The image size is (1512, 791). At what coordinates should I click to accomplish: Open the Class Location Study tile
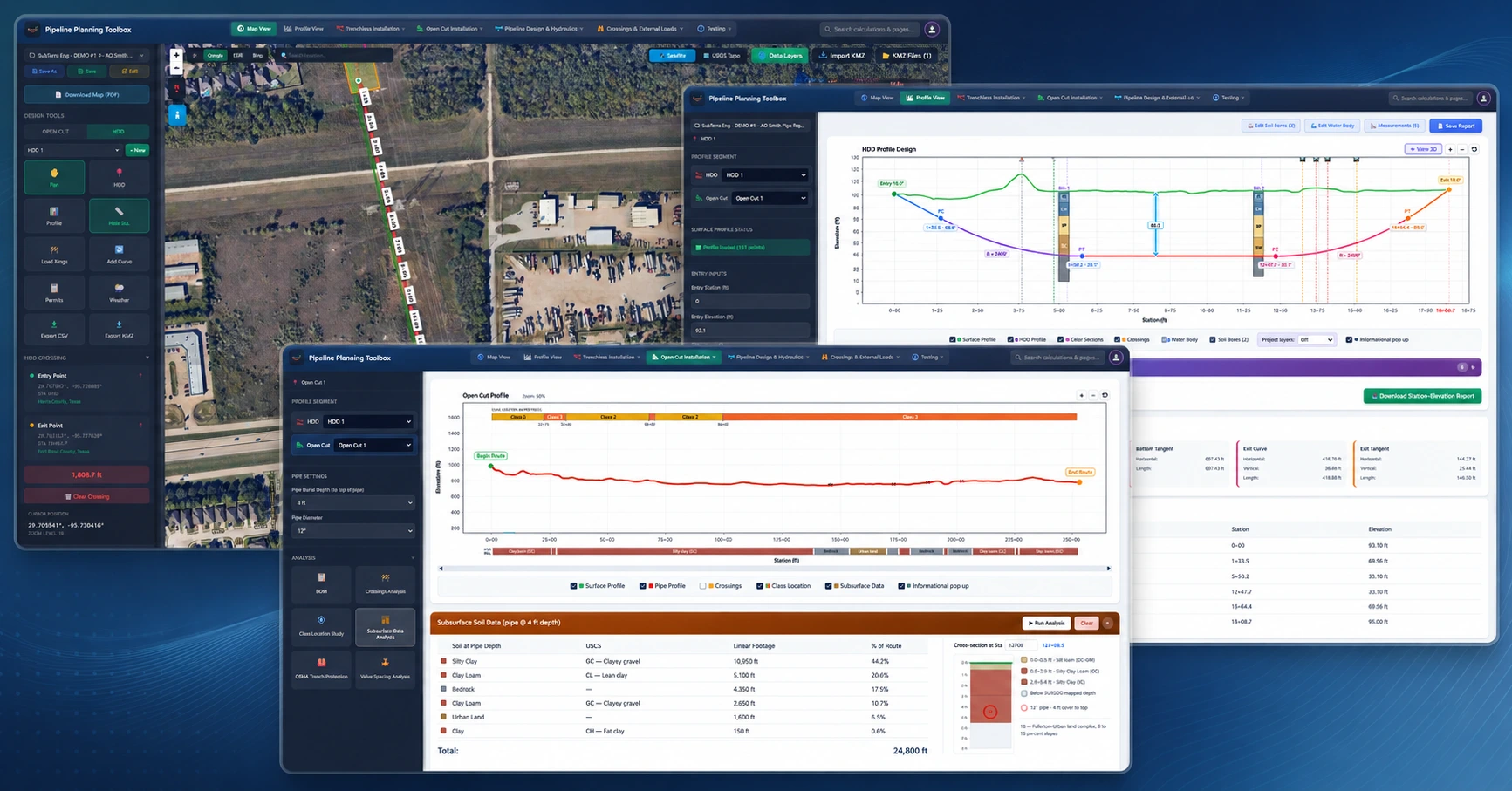321,626
